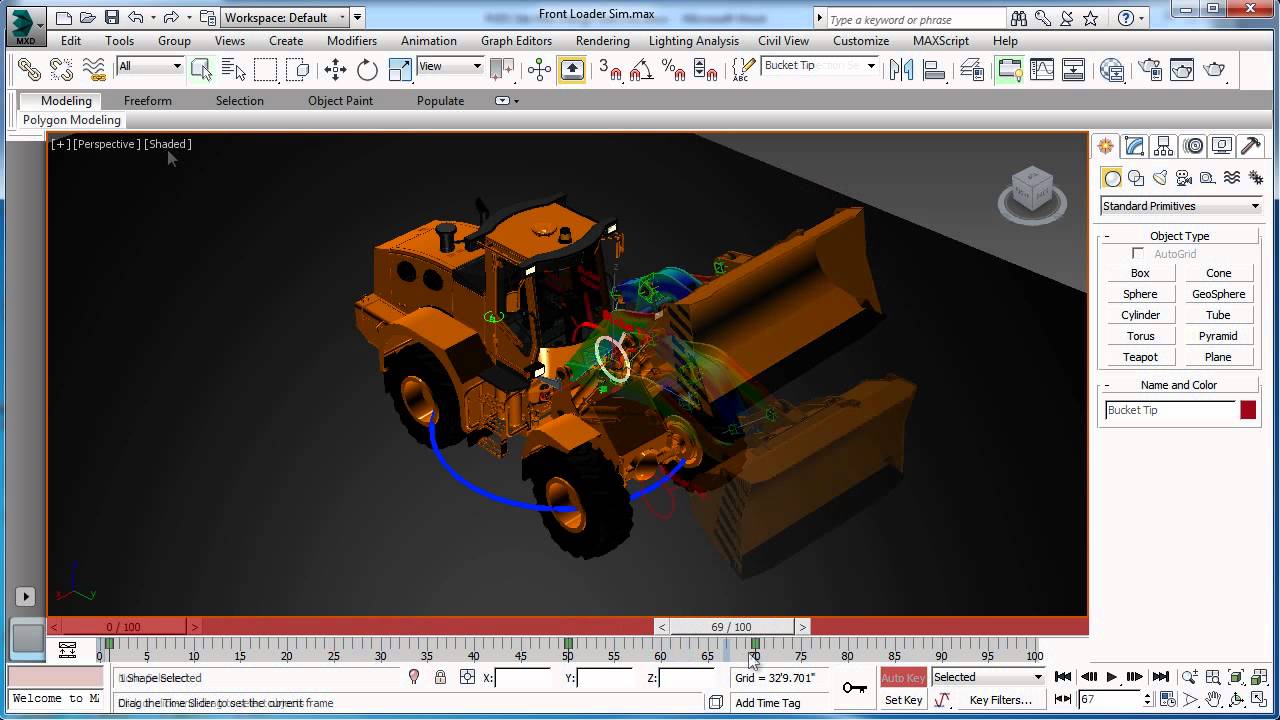Open the selection filter All dropdown

(x=151, y=66)
